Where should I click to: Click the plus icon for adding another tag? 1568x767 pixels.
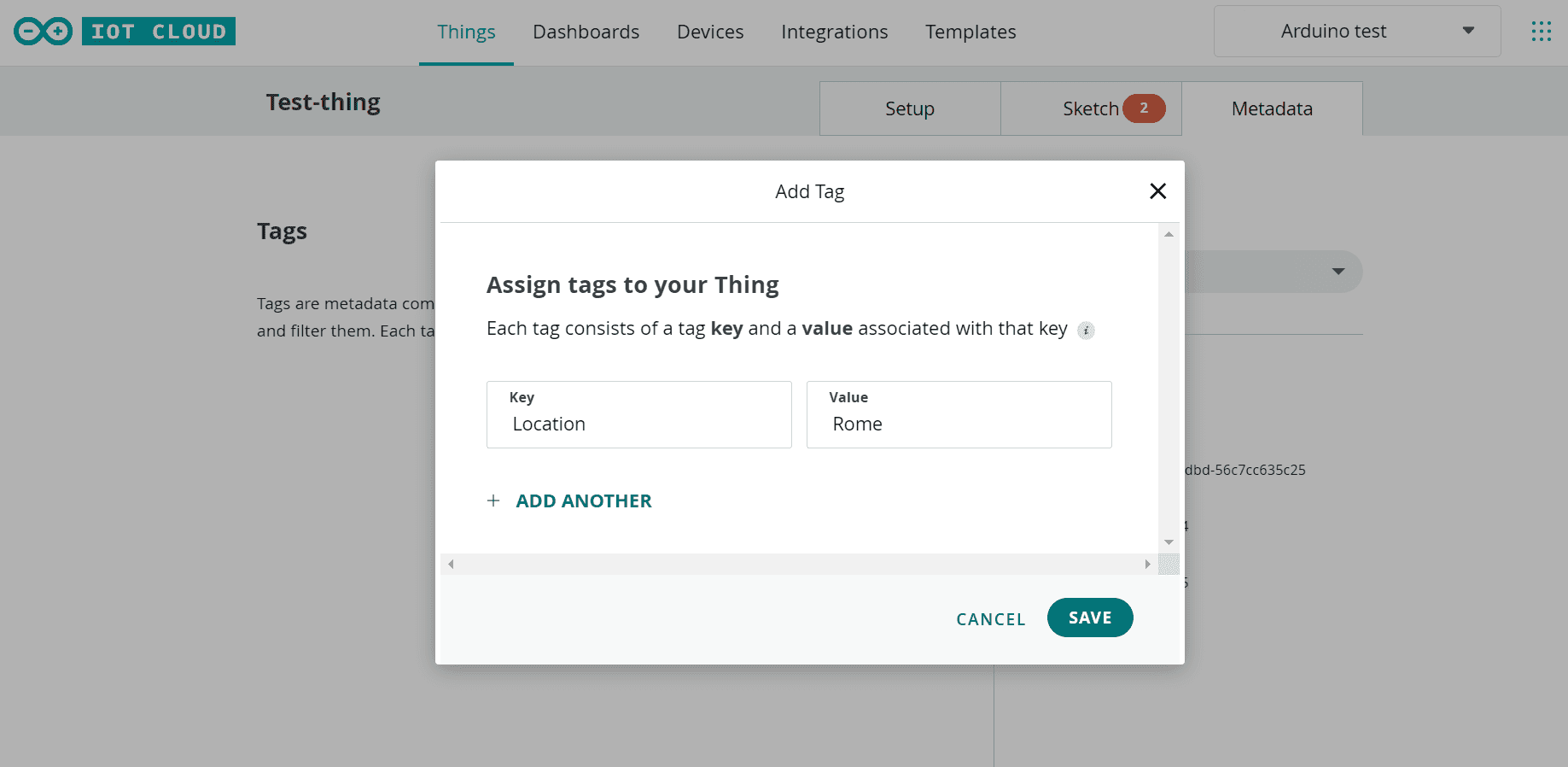point(493,501)
